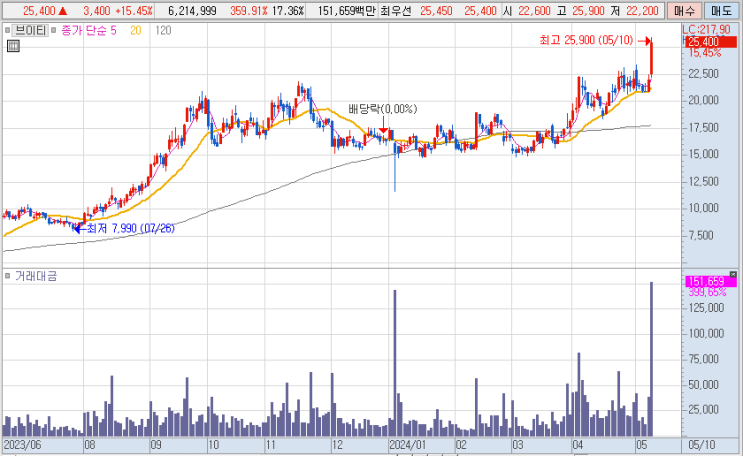The width and height of the screenshot is (743, 456).
Task: Select the 120-day moving average label
Action: (163, 31)
